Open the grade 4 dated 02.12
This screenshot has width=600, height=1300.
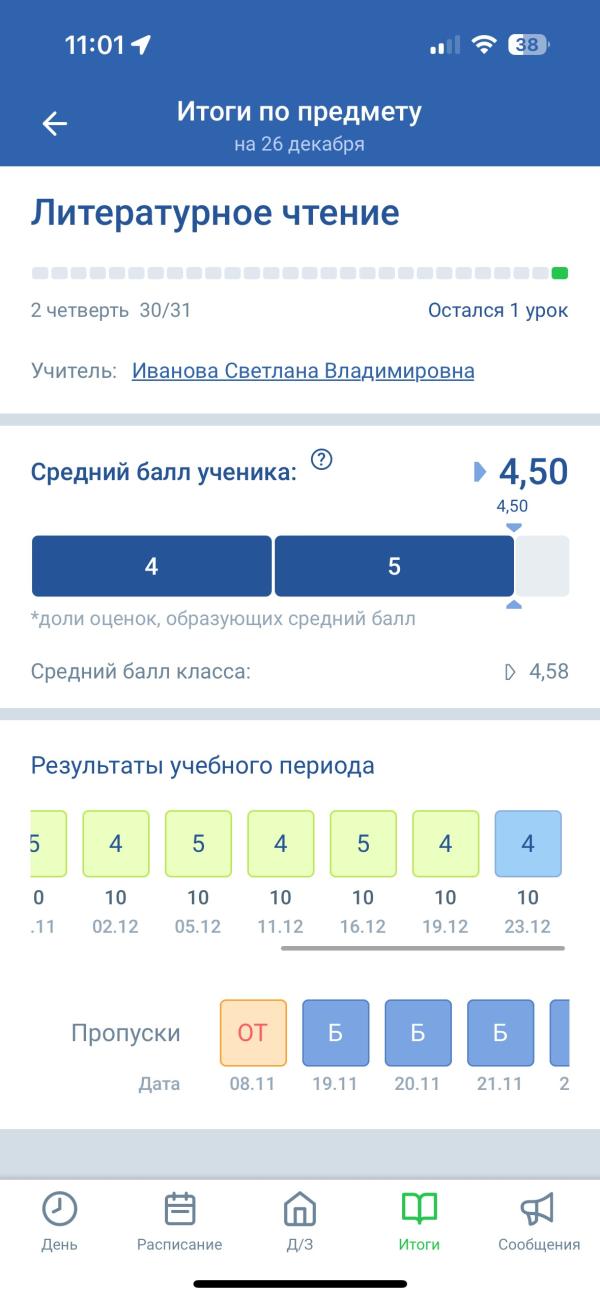(116, 844)
